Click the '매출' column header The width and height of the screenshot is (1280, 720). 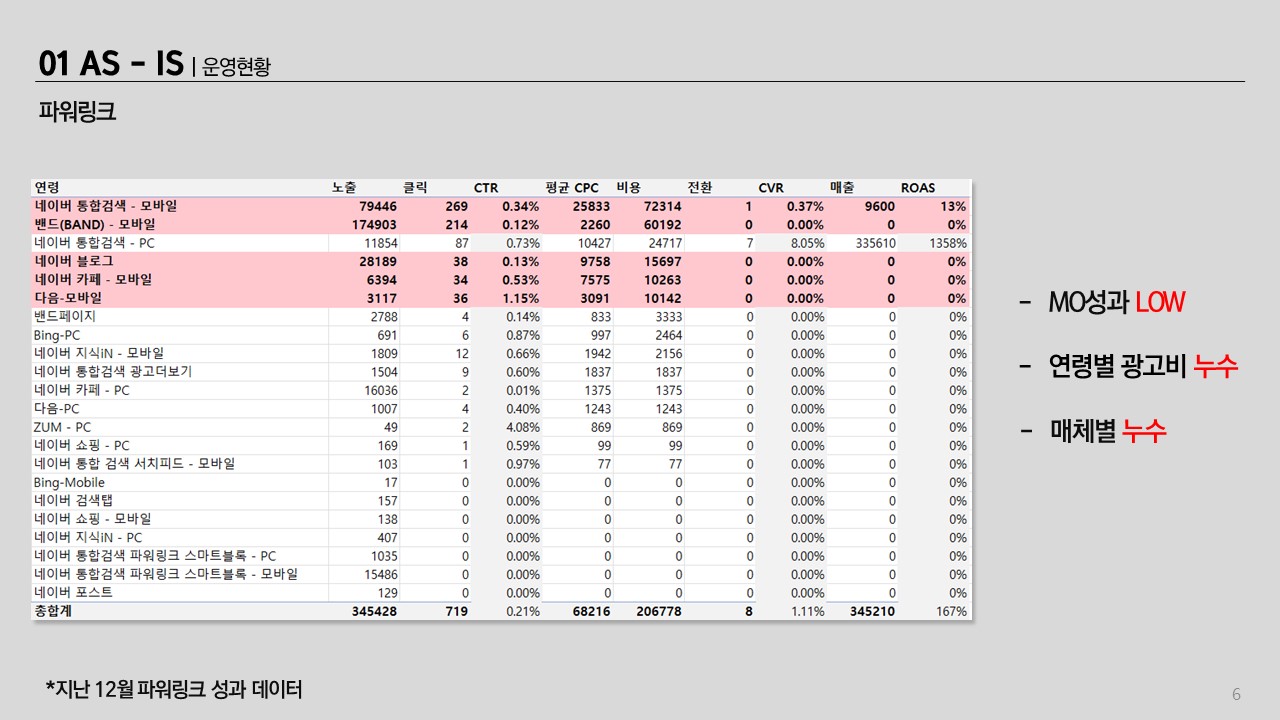pyautogui.click(x=842, y=187)
